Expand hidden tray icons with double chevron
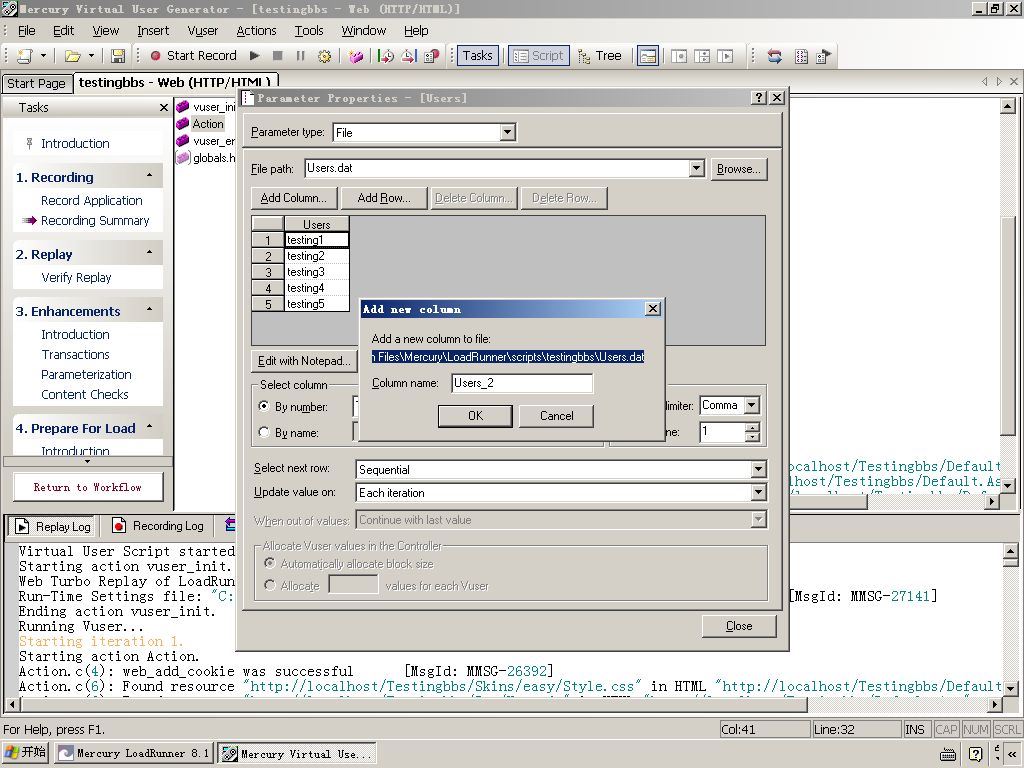 coord(1011,754)
